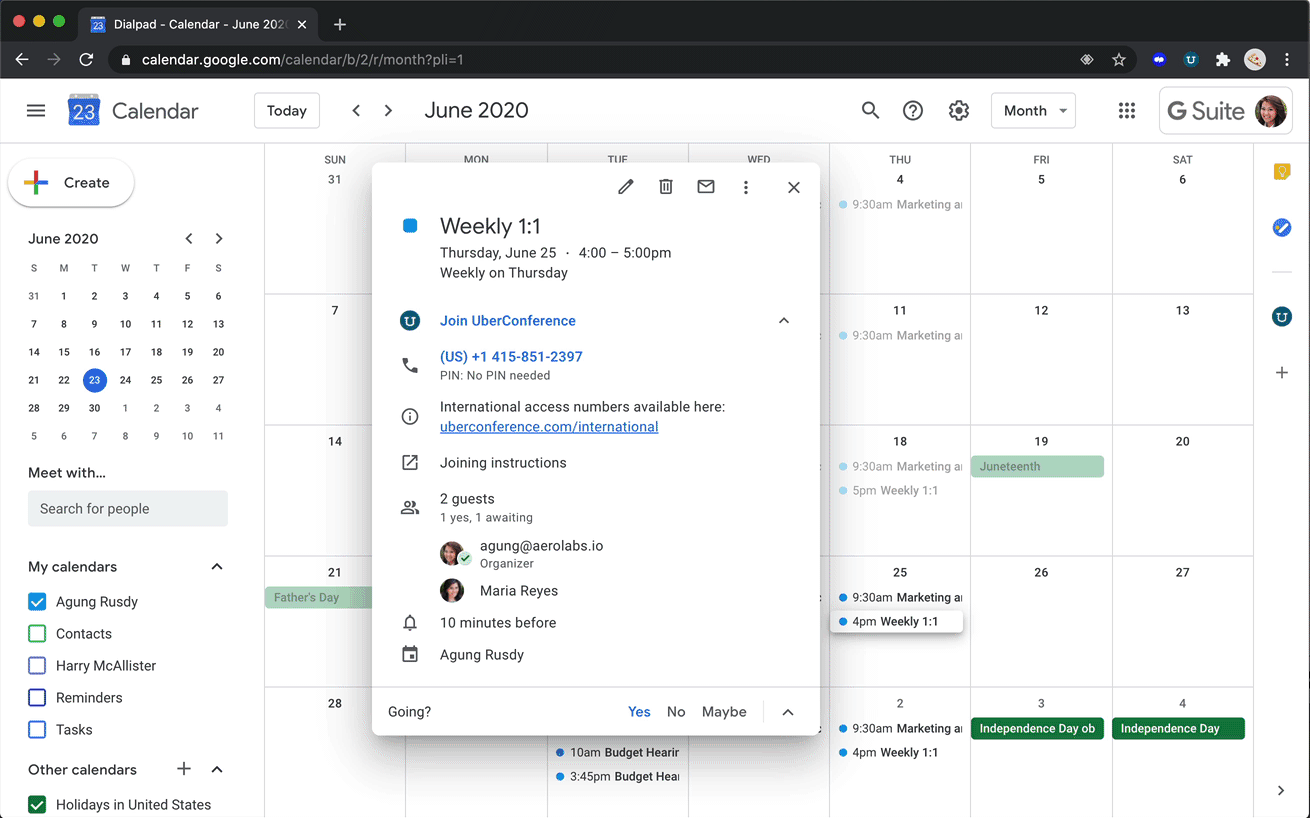
Task: Open the Support help icon
Action: pyautogui.click(x=913, y=111)
